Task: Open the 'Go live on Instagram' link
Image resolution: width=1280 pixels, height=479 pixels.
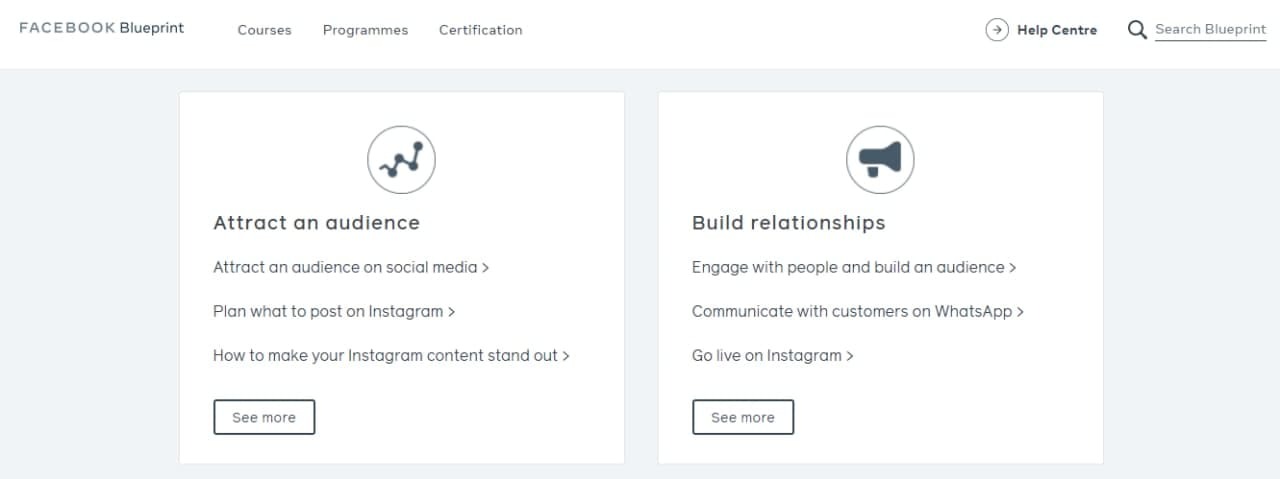Action: (772, 355)
